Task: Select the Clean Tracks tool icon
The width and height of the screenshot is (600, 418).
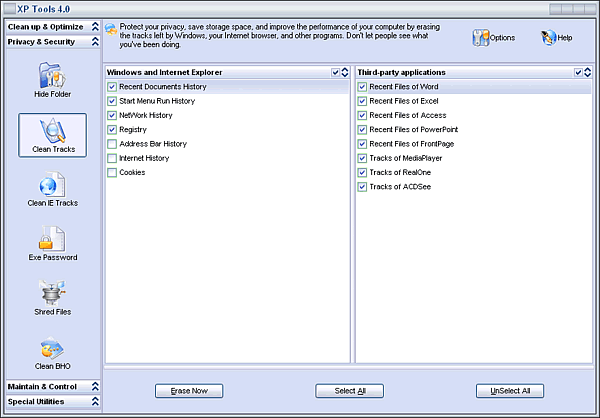Action: coord(52,131)
